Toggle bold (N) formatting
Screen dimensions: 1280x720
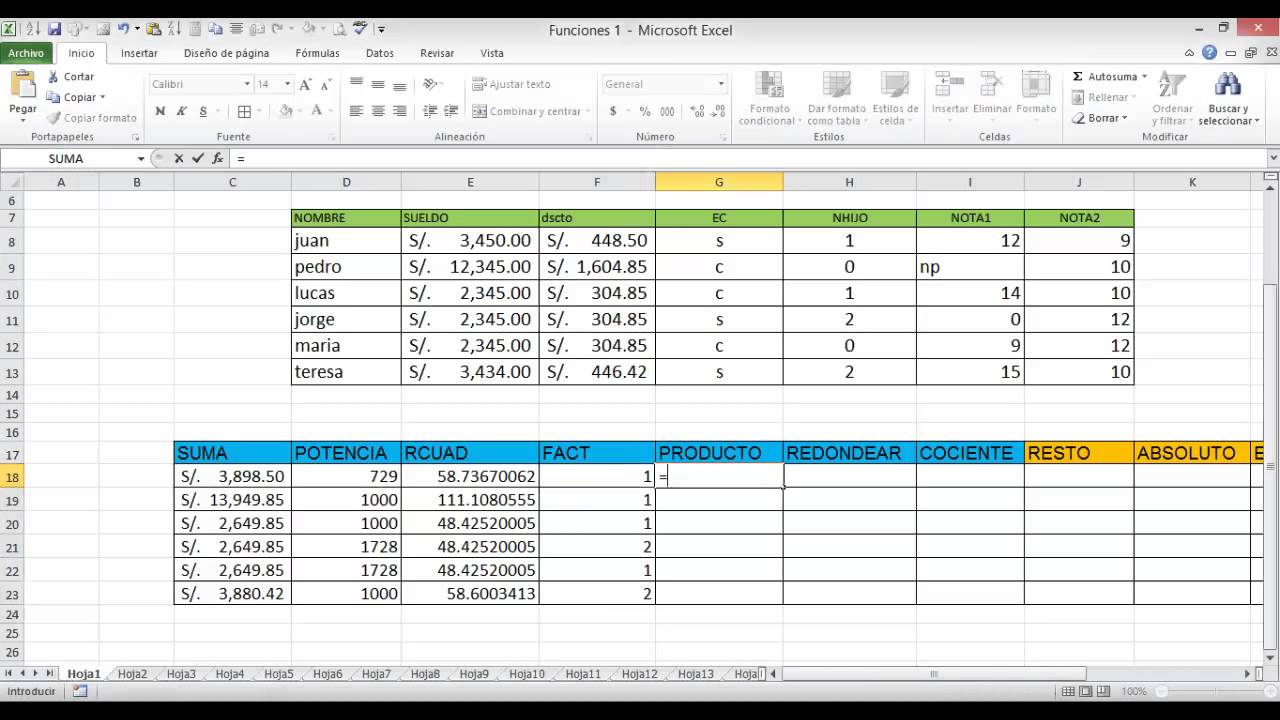[x=160, y=112]
